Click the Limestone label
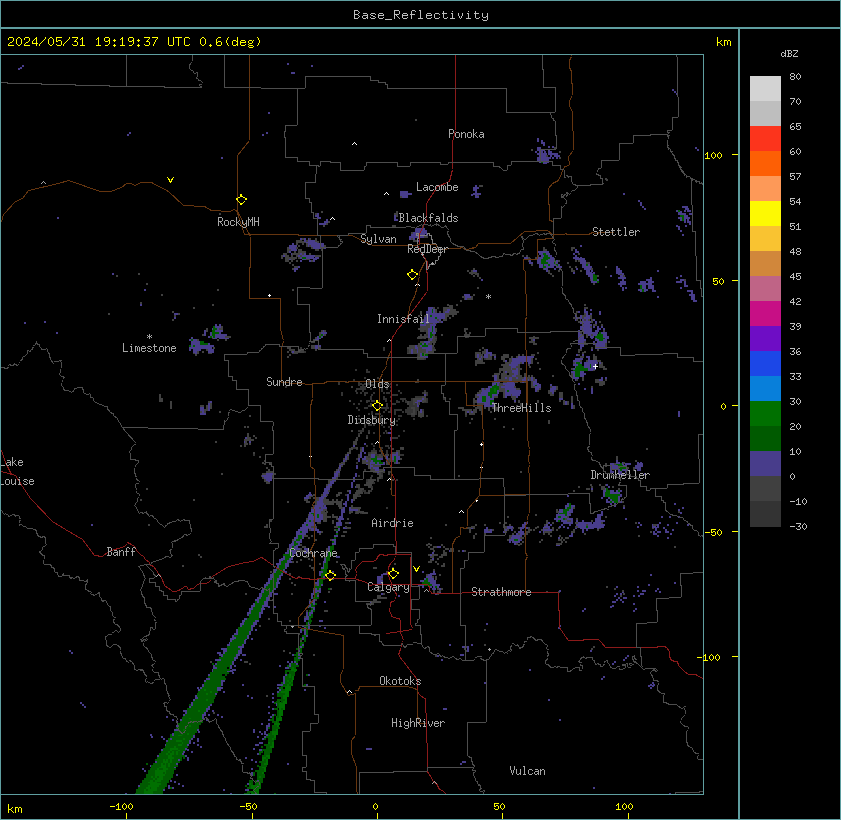The width and height of the screenshot is (841, 820). pyautogui.click(x=149, y=348)
